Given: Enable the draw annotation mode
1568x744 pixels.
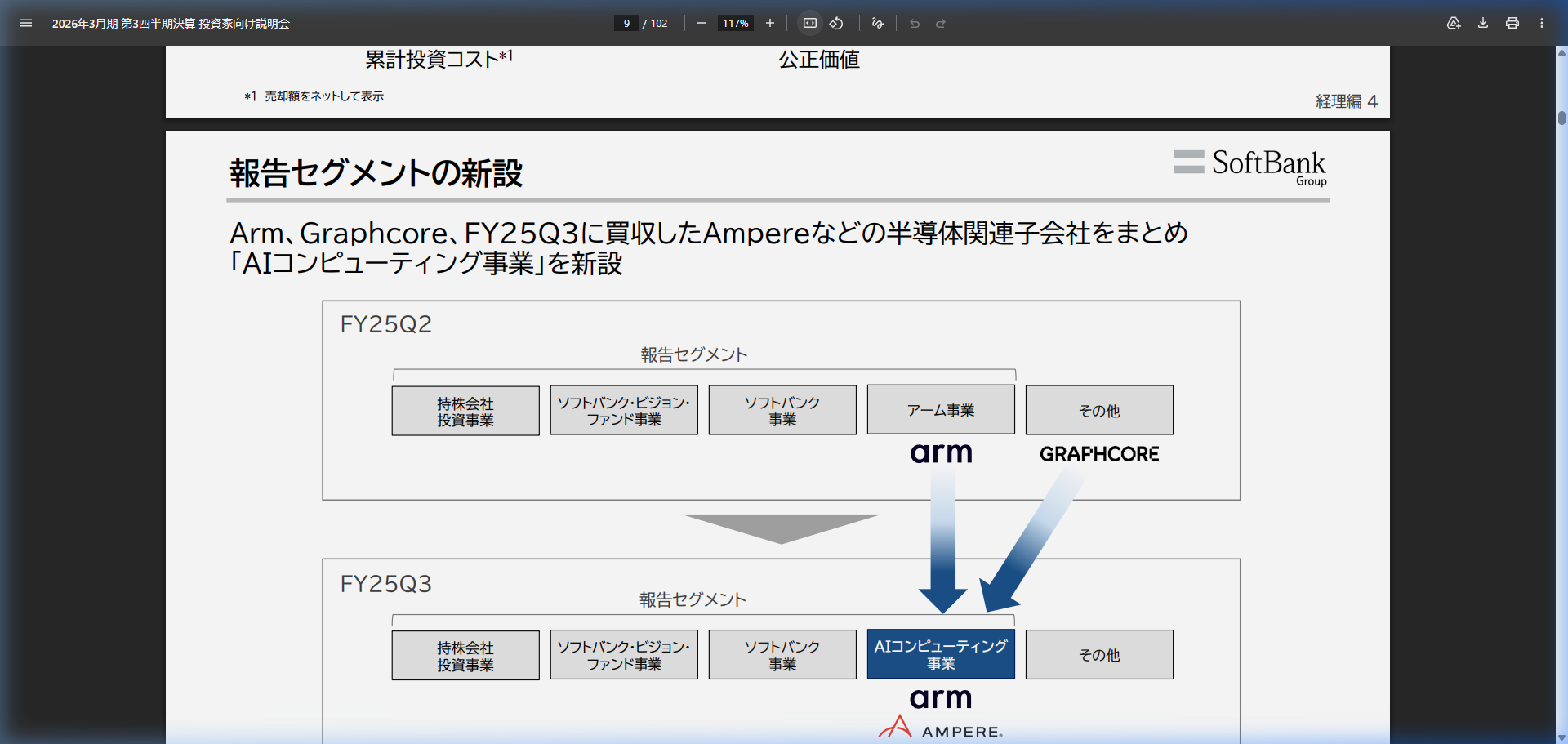Looking at the screenshot, I should (877, 23).
